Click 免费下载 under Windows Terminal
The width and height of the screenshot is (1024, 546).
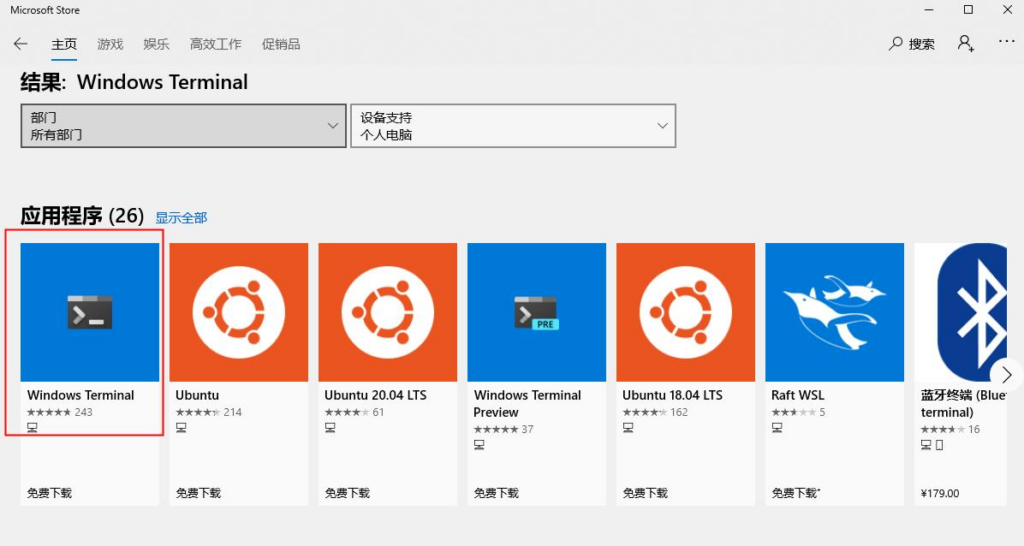(x=49, y=493)
